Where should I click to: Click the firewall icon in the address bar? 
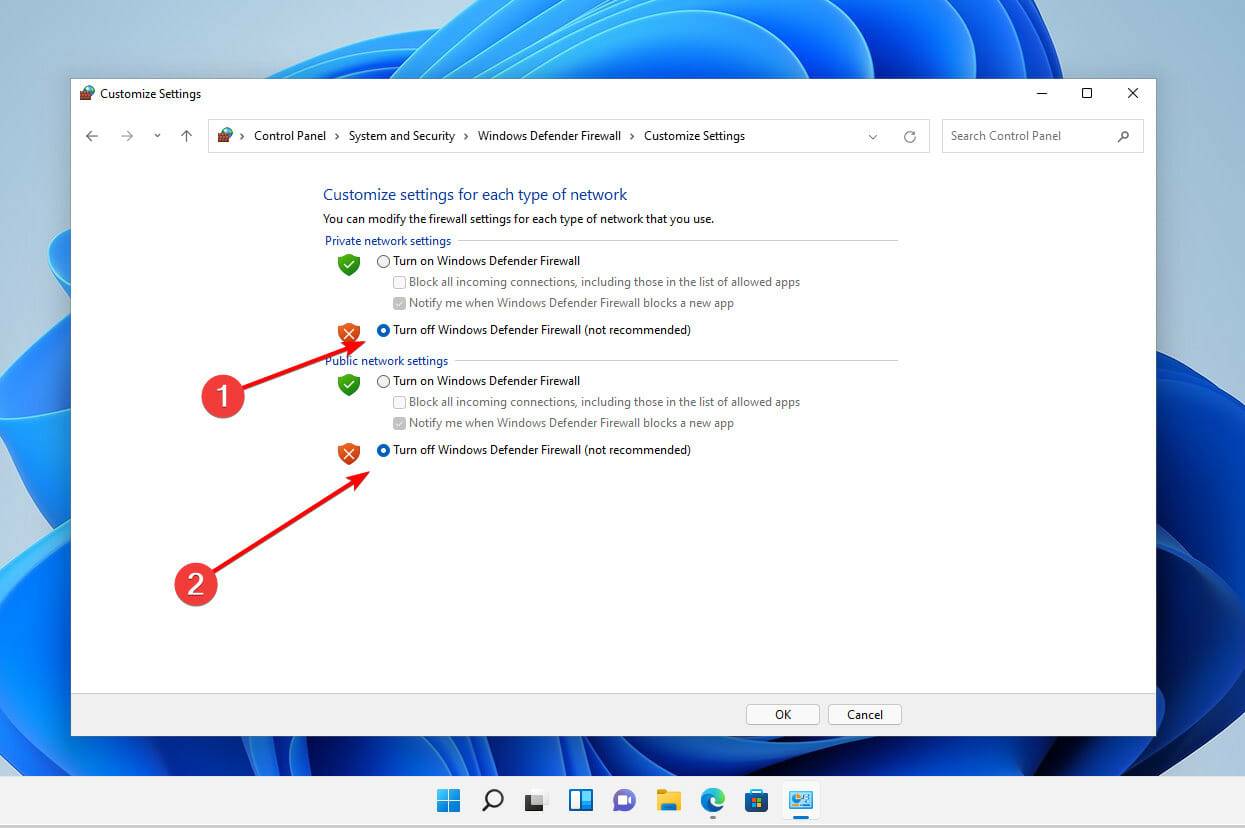[x=225, y=135]
